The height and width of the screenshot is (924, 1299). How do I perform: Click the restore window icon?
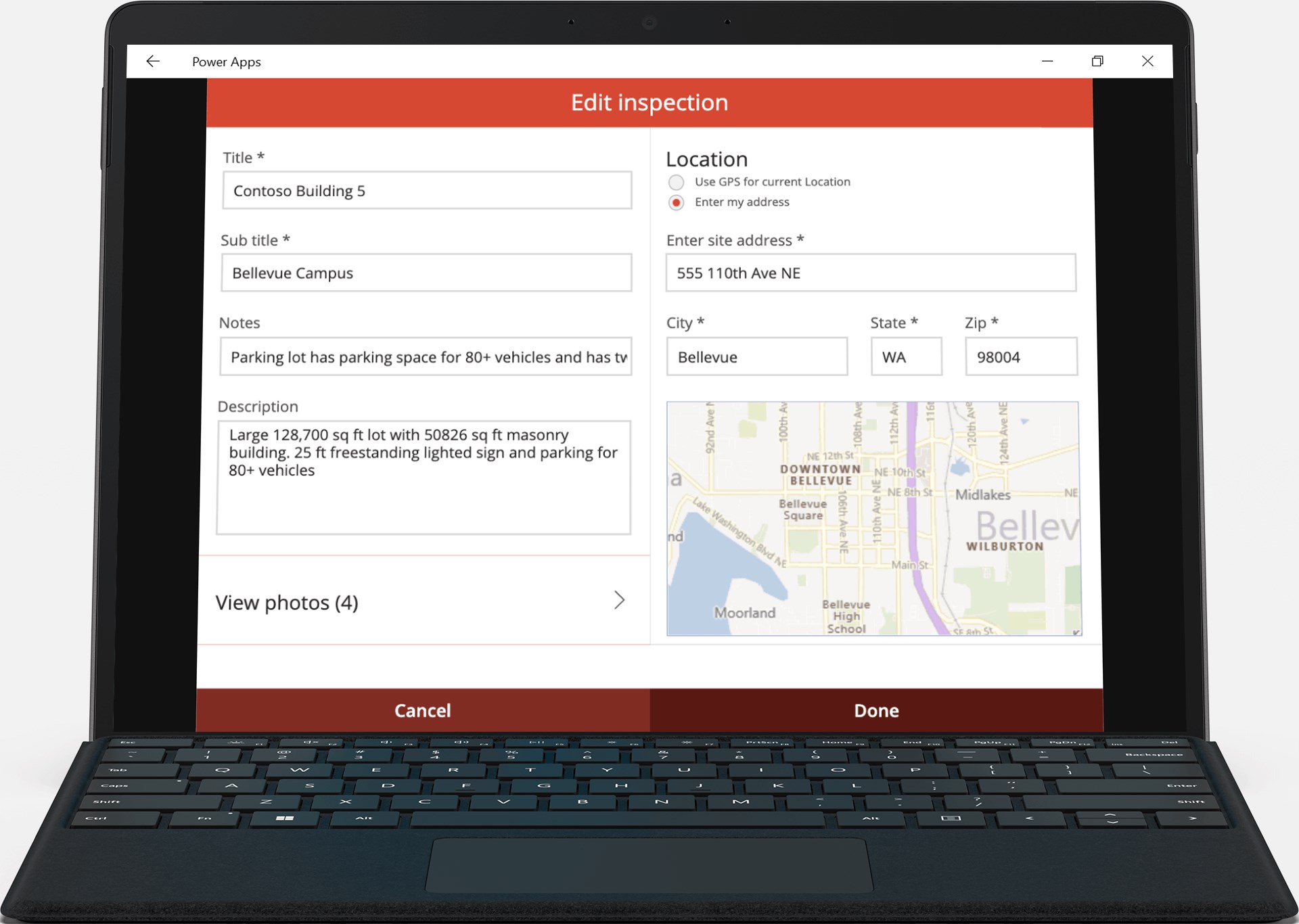click(x=1097, y=61)
